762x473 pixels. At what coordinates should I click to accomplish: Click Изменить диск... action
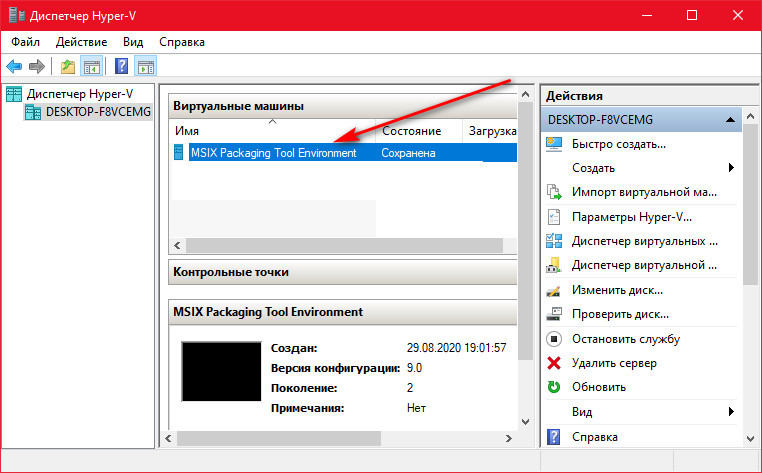(x=617, y=290)
